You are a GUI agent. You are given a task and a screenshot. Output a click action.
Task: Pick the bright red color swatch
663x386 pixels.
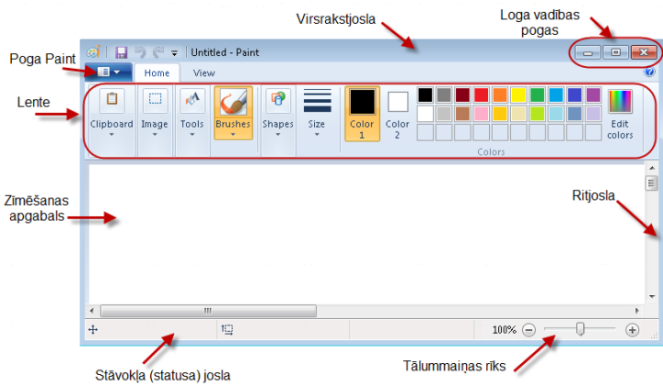pyautogui.click(x=481, y=95)
